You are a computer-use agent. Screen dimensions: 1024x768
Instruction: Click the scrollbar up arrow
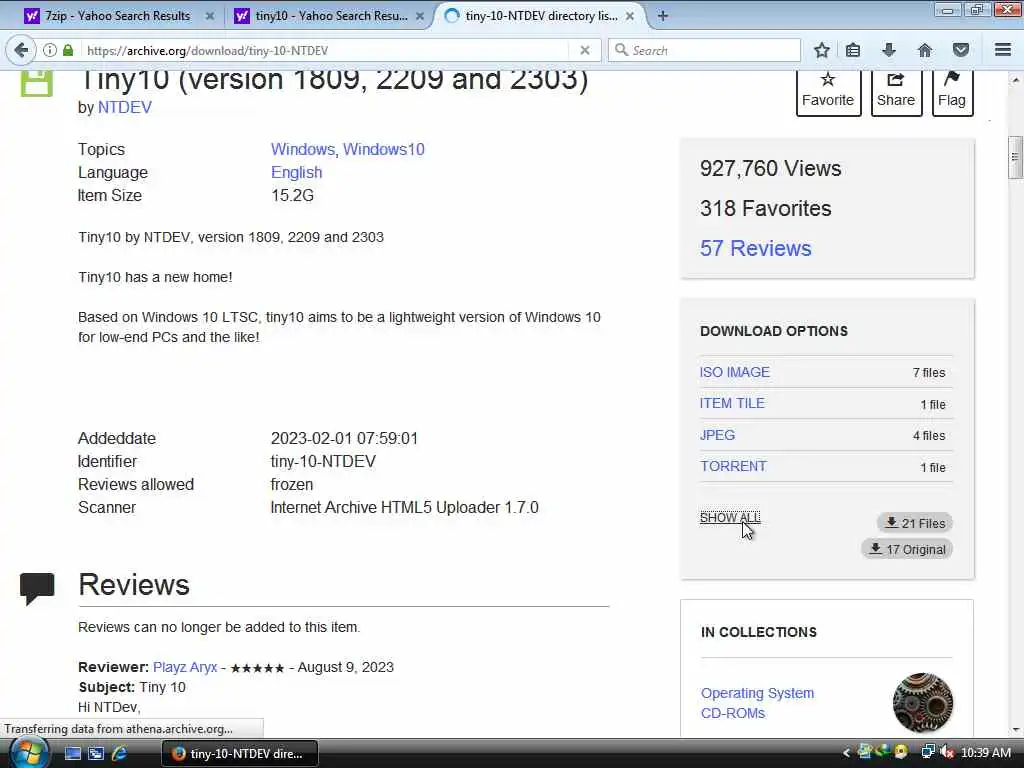click(x=1015, y=80)
